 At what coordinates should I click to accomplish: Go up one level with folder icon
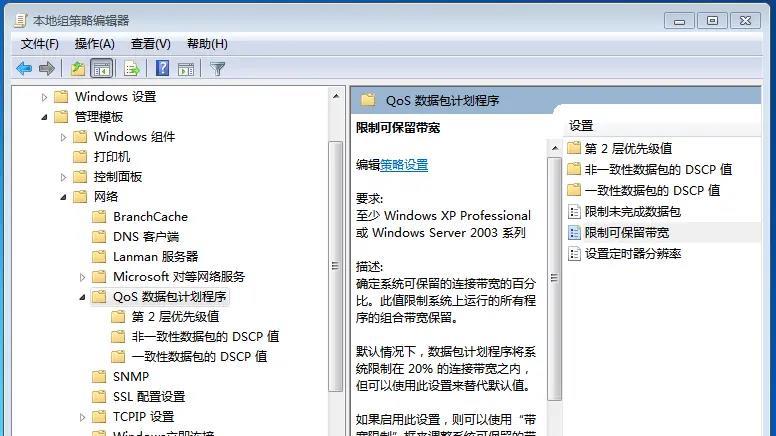[78, 68]
